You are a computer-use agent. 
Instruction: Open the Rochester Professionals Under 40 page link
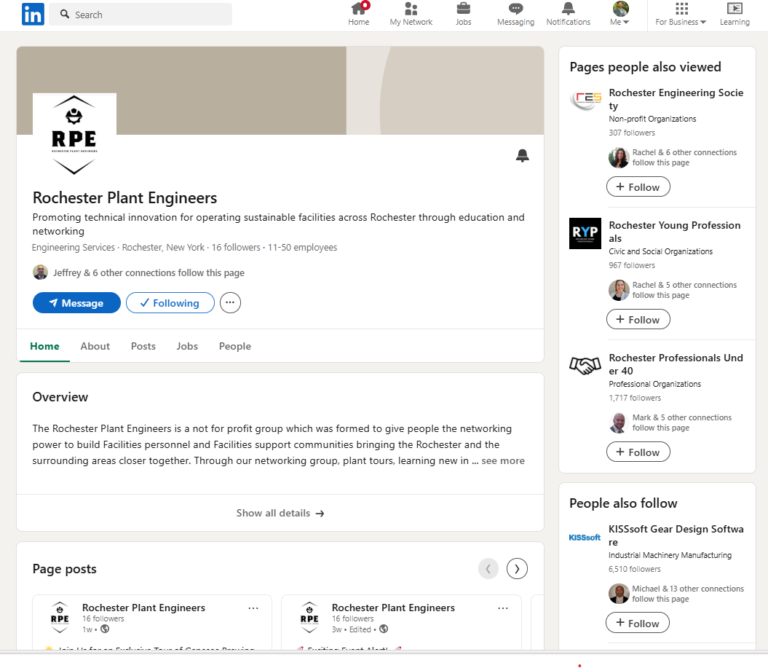pyautogui.click(x=675, y=364)
